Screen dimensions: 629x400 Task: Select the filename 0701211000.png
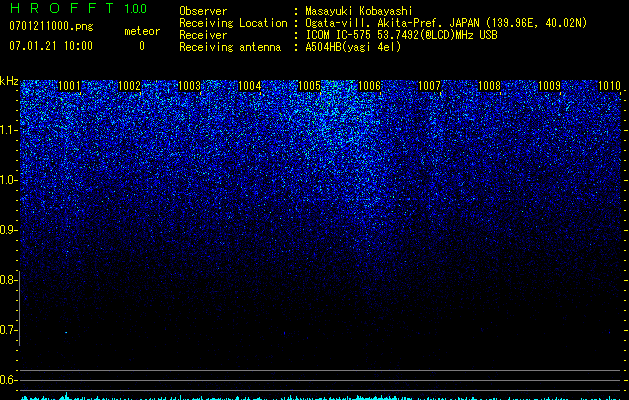(51, 26)
